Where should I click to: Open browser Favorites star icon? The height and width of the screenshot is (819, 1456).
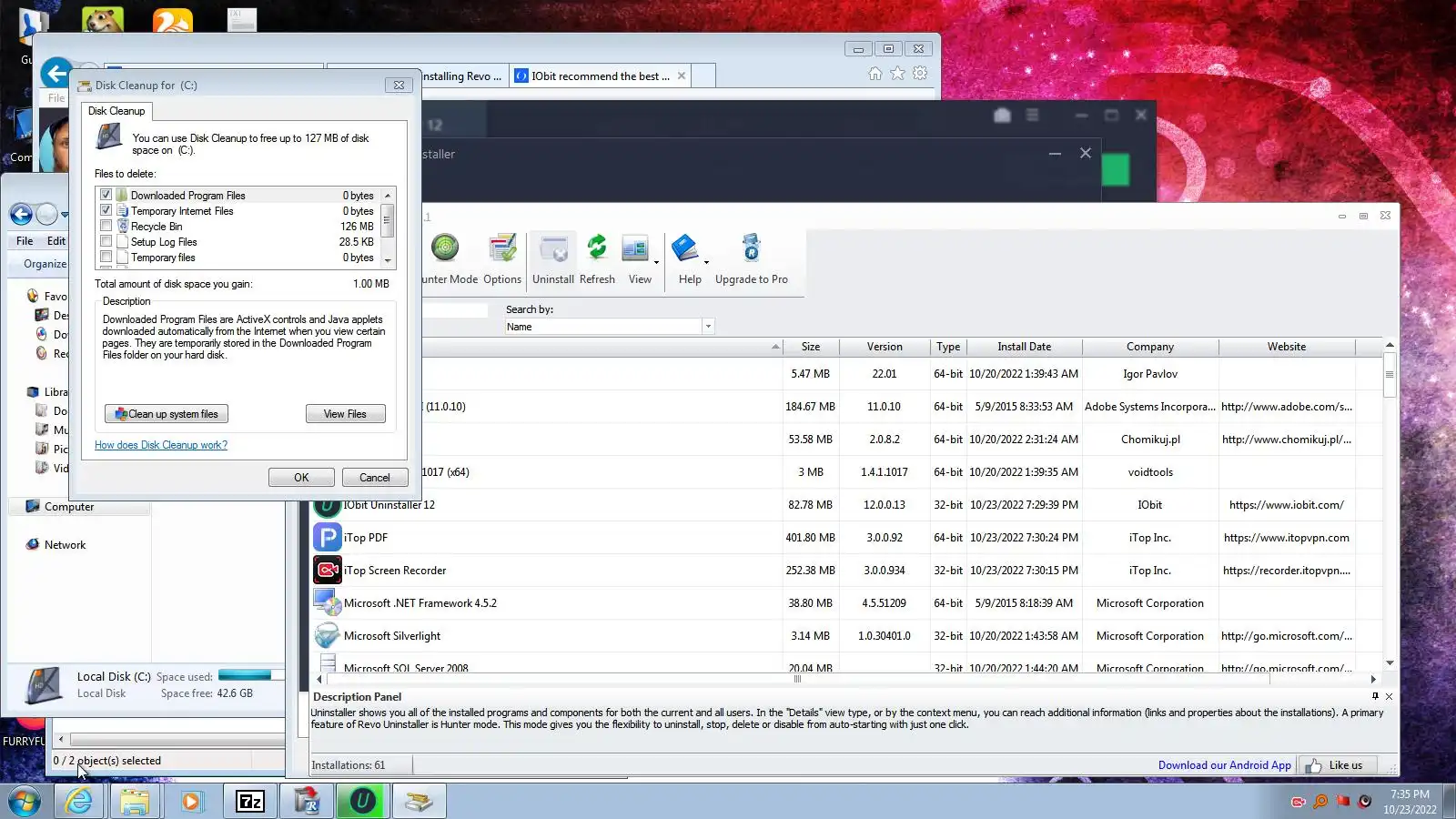click(x=898, y=74)
